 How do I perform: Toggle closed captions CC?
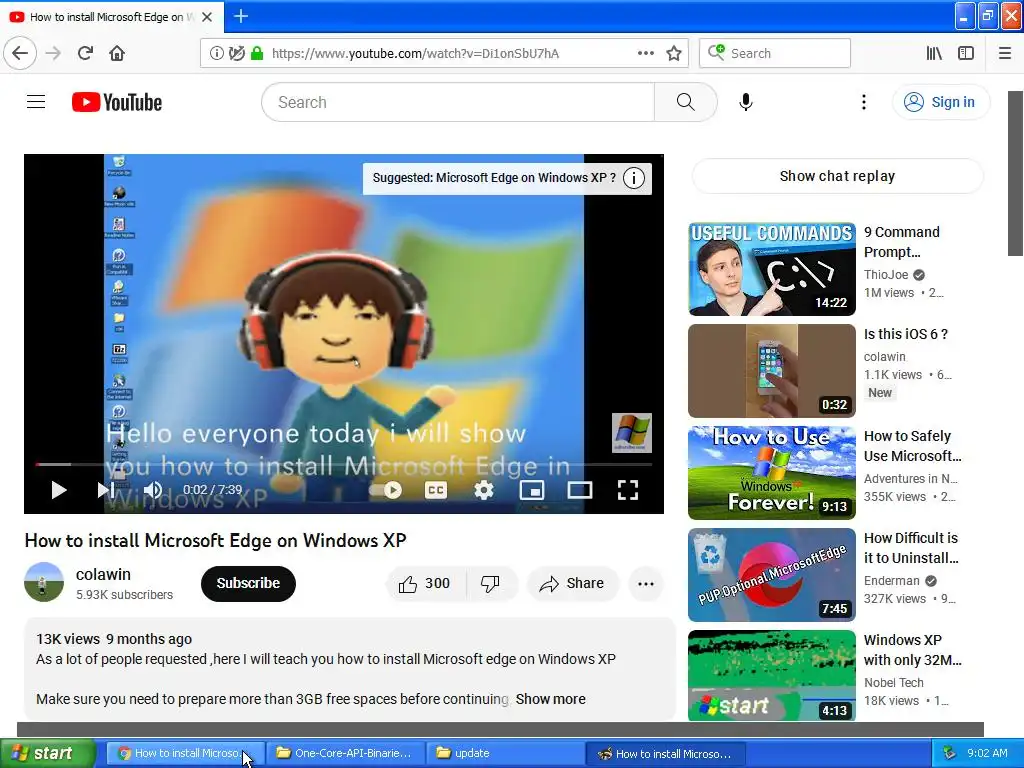436,490
